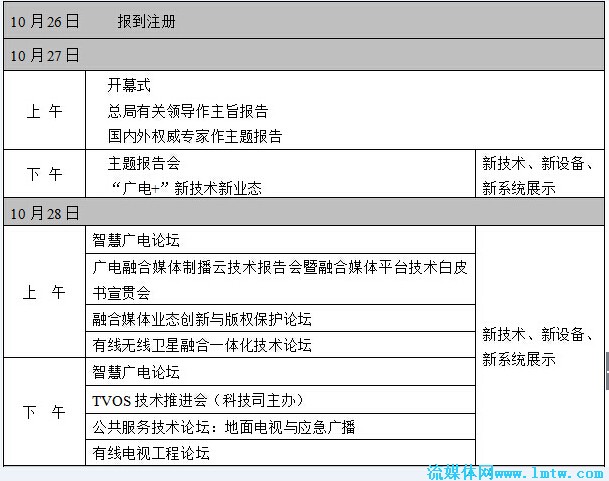Click the 开幕式 agenda item
Viewport: 609px width, 481px height.
129,86
